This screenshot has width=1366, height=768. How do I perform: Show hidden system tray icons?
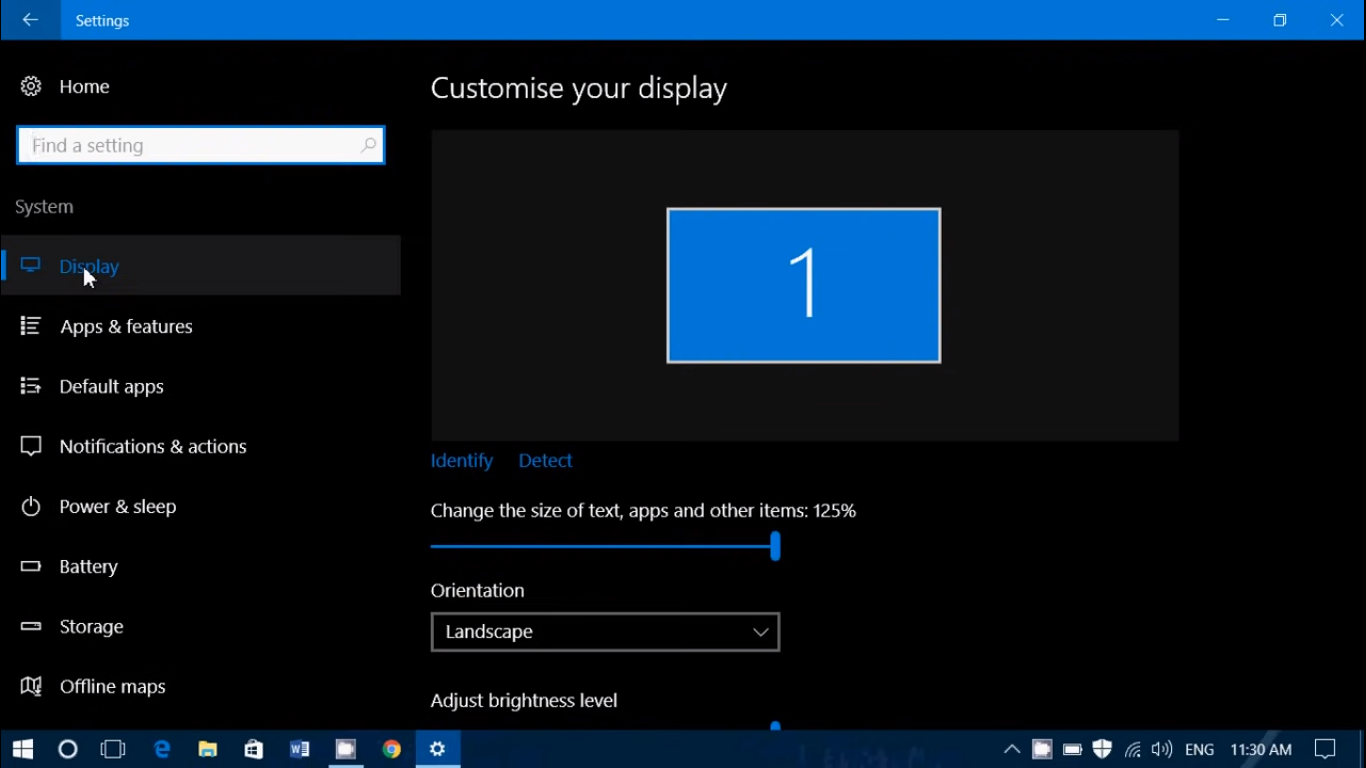point(1012,749)
